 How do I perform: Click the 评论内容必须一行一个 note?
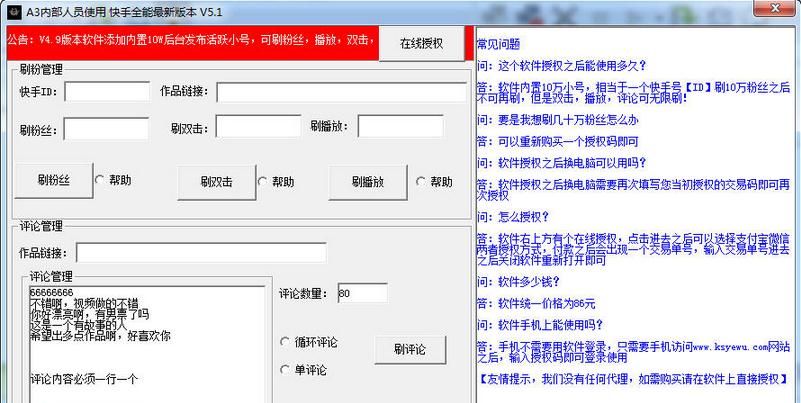pyautogui.click(x=84, y=379)
